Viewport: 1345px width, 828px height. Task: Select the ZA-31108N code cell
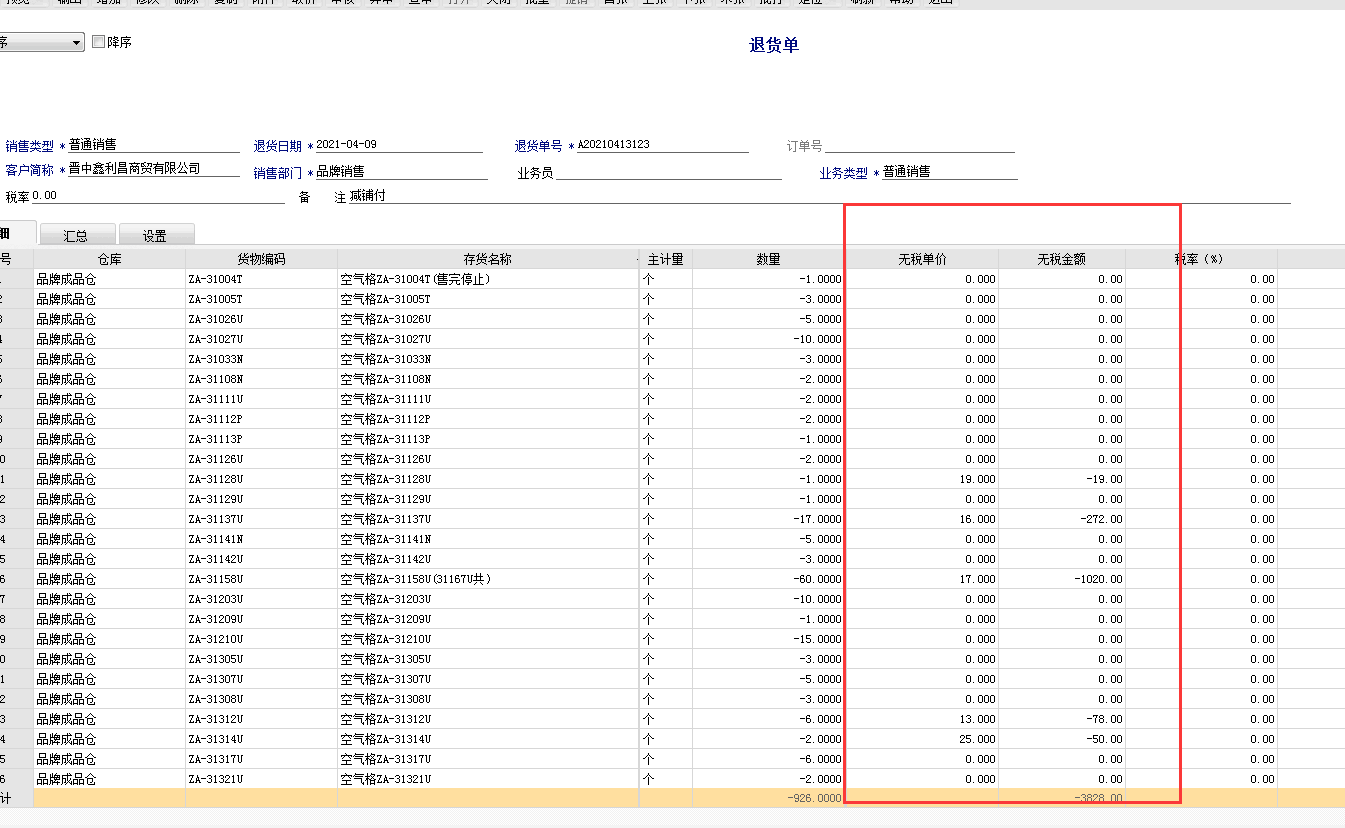click(x=261, y=379)
